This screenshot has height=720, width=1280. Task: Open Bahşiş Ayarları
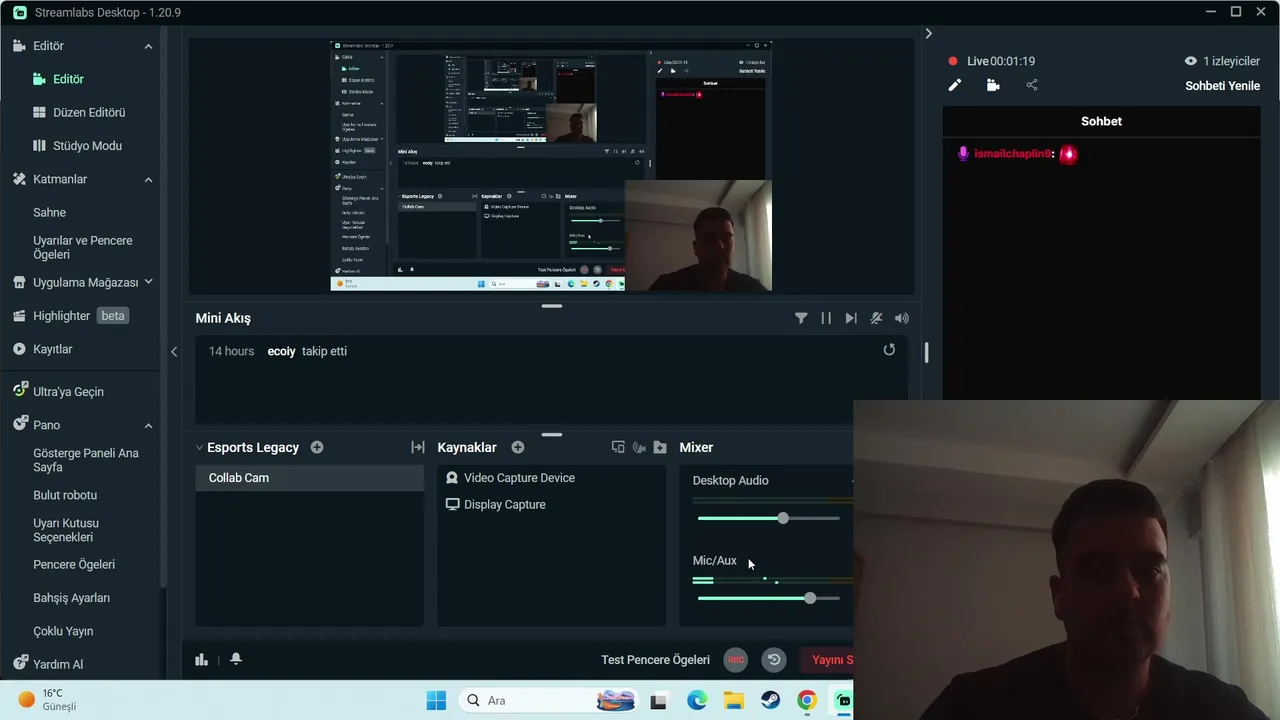[x=71, y=598]
